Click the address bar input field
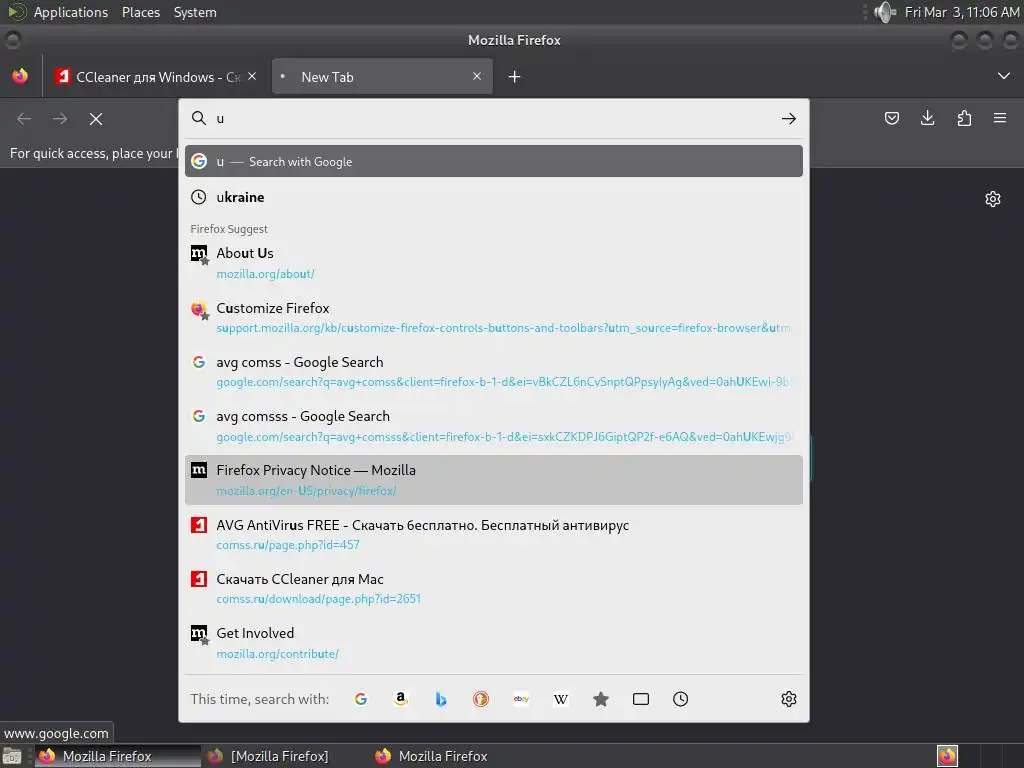The height and width of the screenshot is (768, 1024). click(x=494, y=118)
